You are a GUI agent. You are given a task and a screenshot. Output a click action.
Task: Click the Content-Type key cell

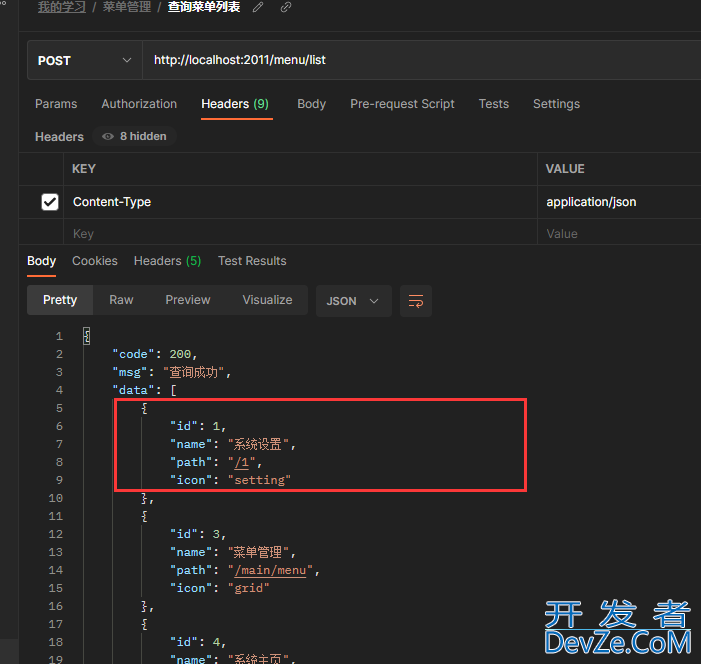300,202
